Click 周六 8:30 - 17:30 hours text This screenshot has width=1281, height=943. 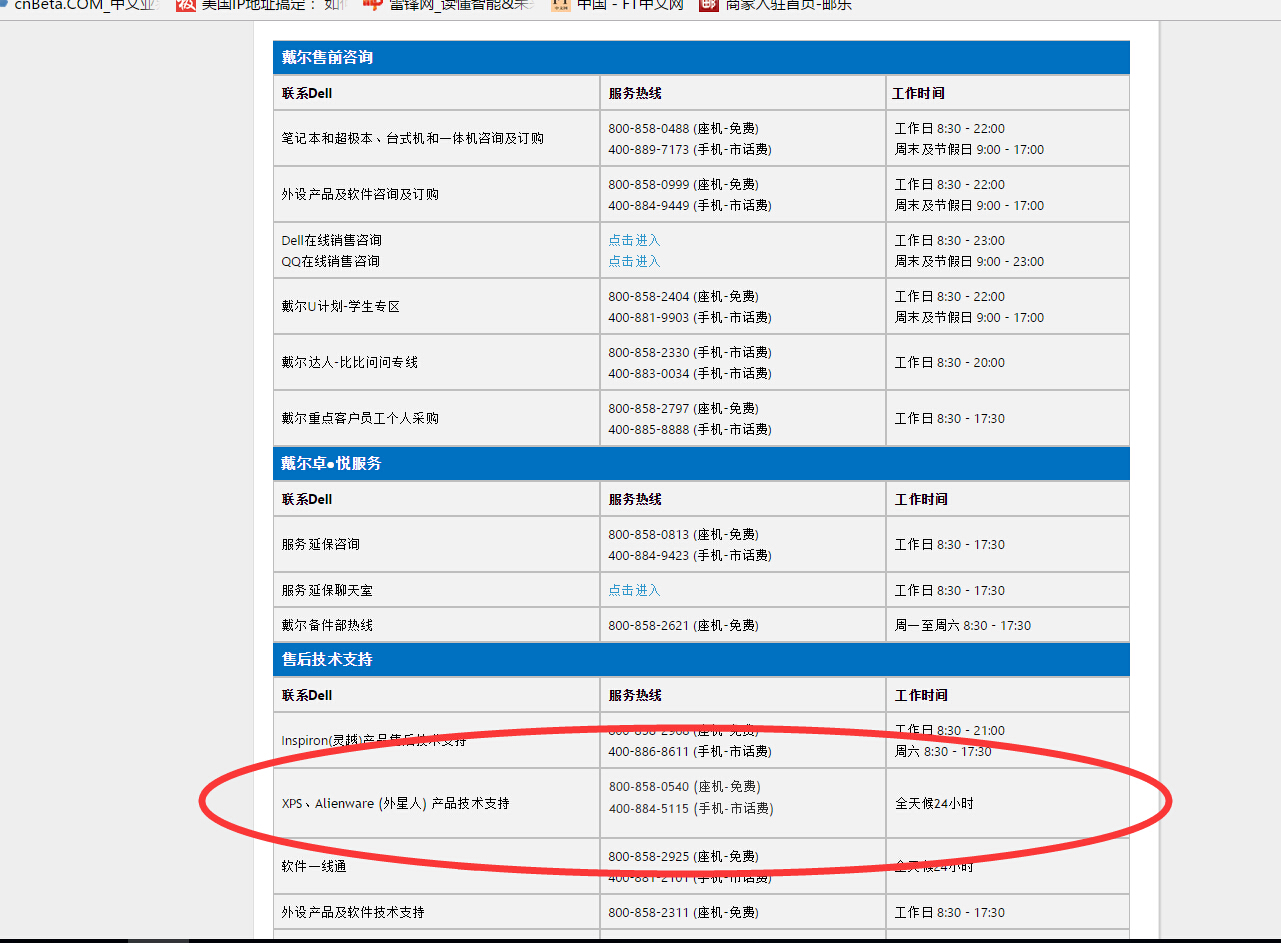click(x=943, y=751)
